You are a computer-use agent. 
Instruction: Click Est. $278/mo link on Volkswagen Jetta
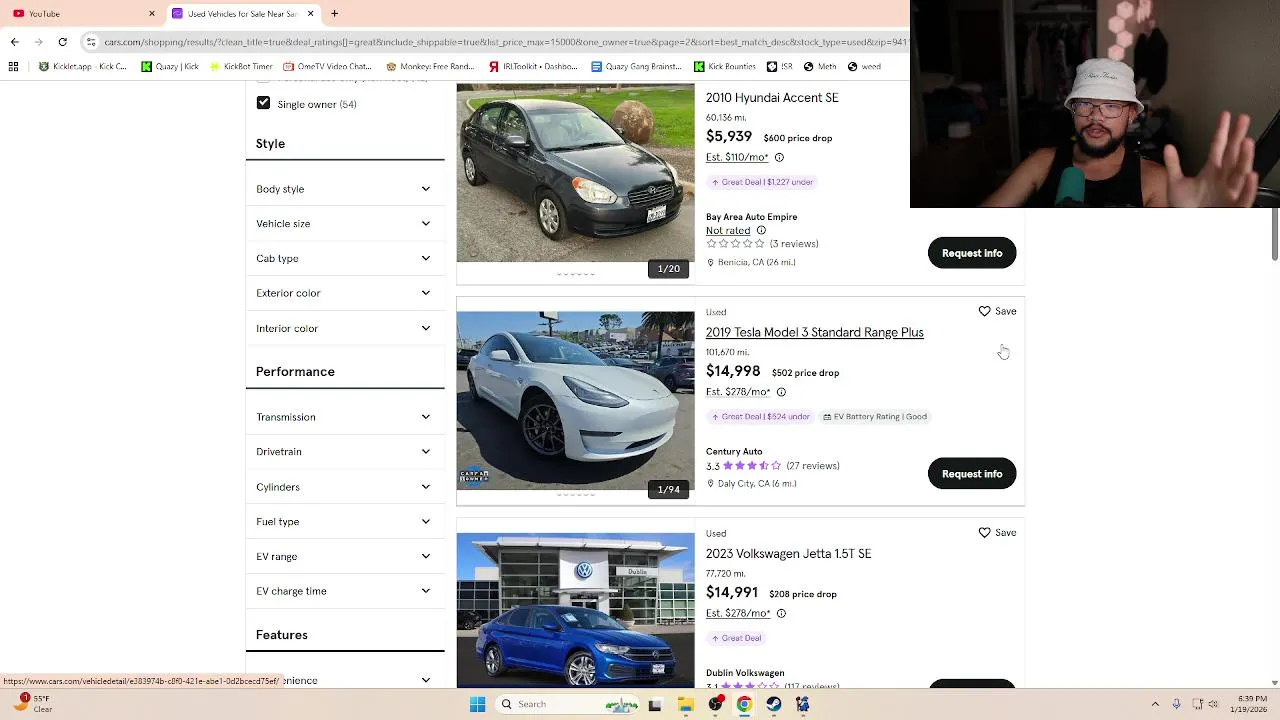(x=738, y=614)
